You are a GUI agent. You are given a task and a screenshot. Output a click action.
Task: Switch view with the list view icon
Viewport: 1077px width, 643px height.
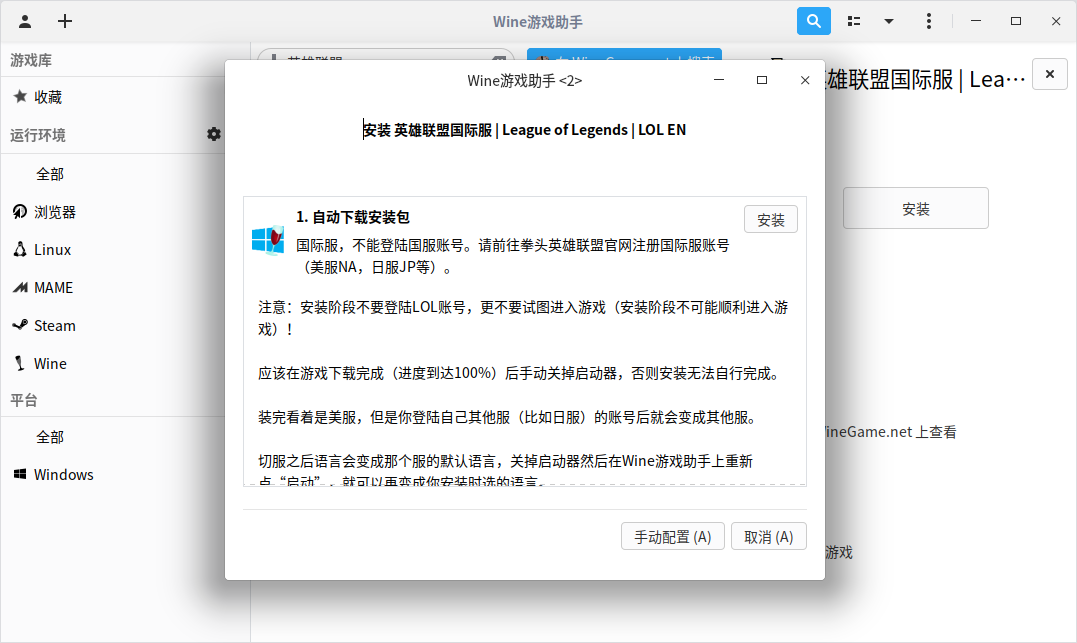coord(854,21)
